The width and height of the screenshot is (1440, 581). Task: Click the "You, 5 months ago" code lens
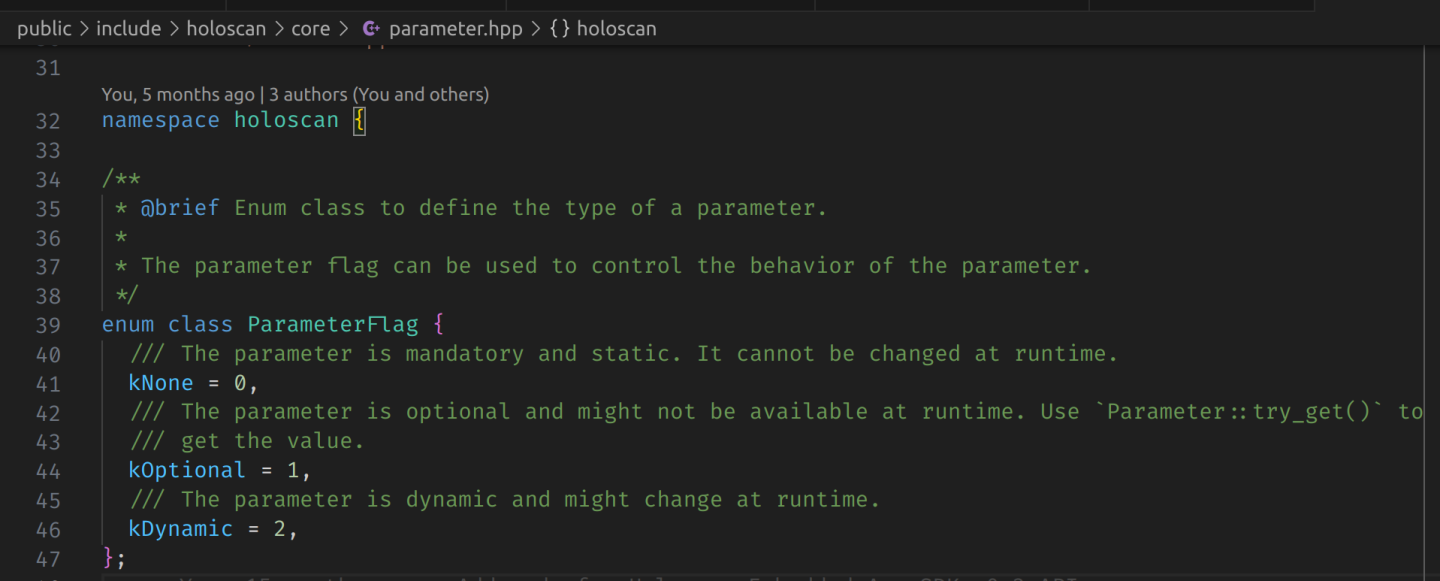[x=178, y=95]
